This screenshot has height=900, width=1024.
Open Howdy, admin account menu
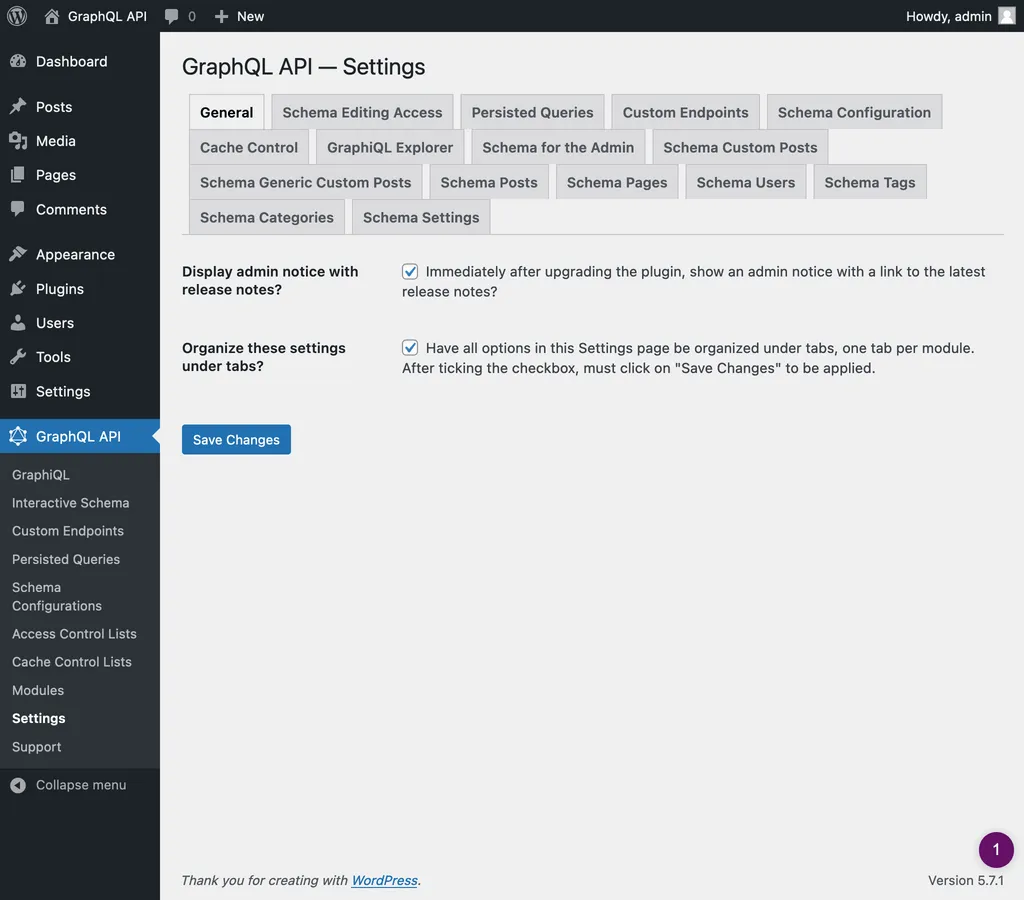pyautogui.click(x=959, y=16)
